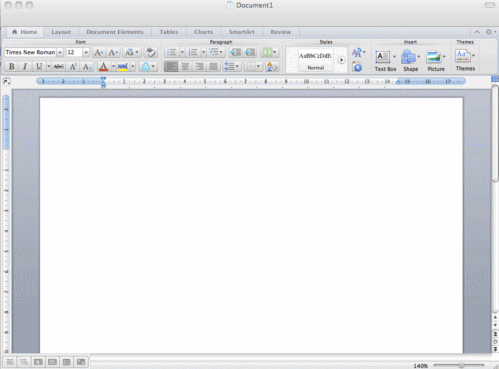This screenshot has height=369, width=499.
Task: Collapse the ribbon with the caret
Action: [477, 32]
